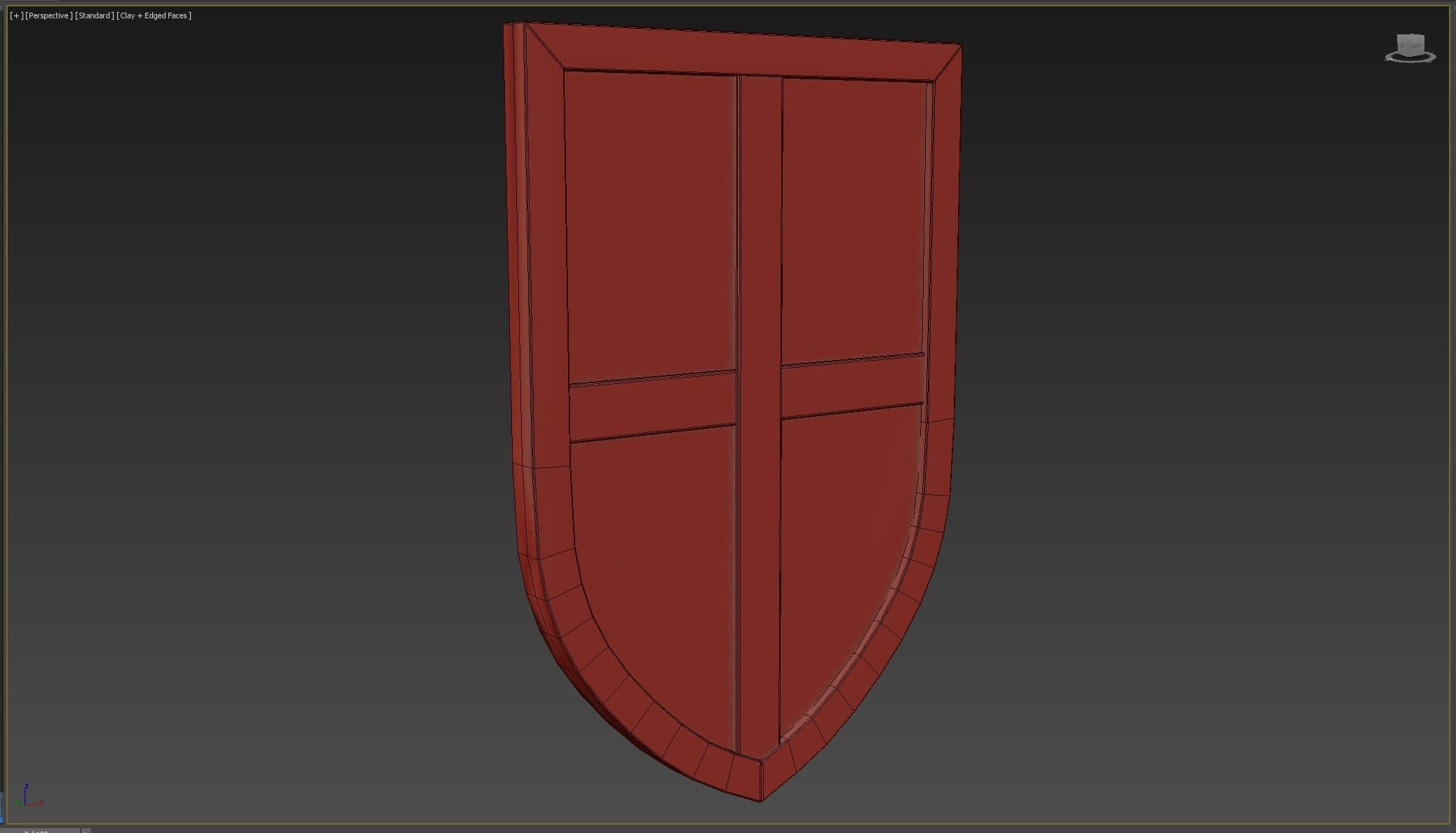Click the ViewCube navigation widget
Screen dimensions: 1456x833
[1410, 44]
